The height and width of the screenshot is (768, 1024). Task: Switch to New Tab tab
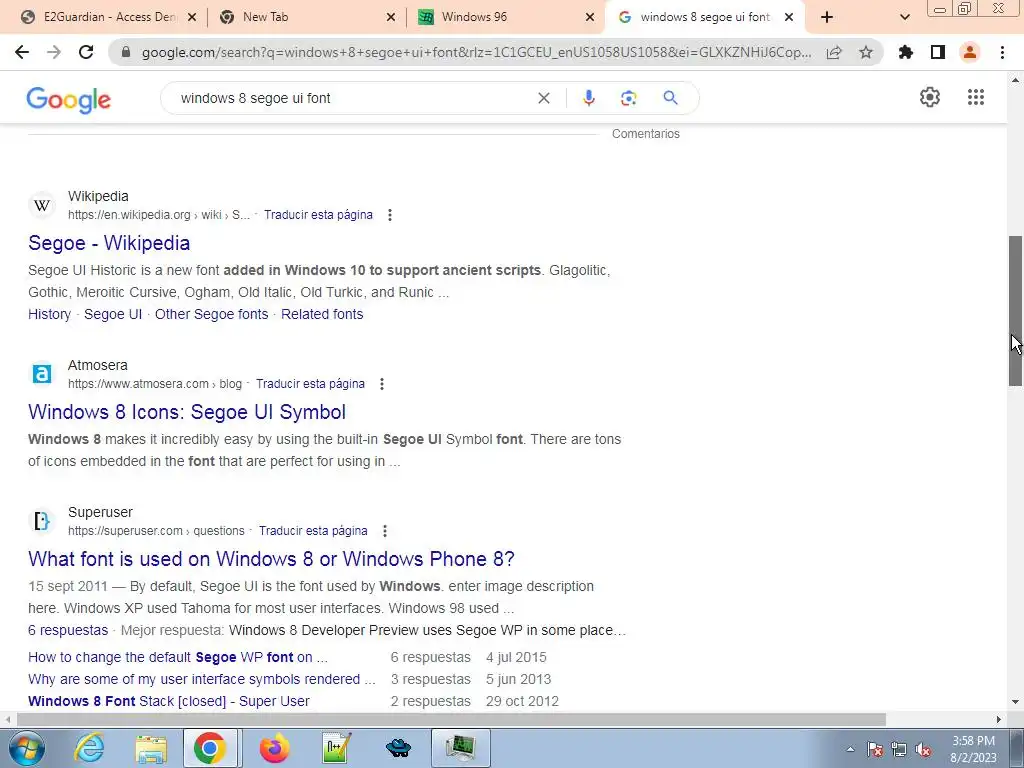click(x=308, y=17)
